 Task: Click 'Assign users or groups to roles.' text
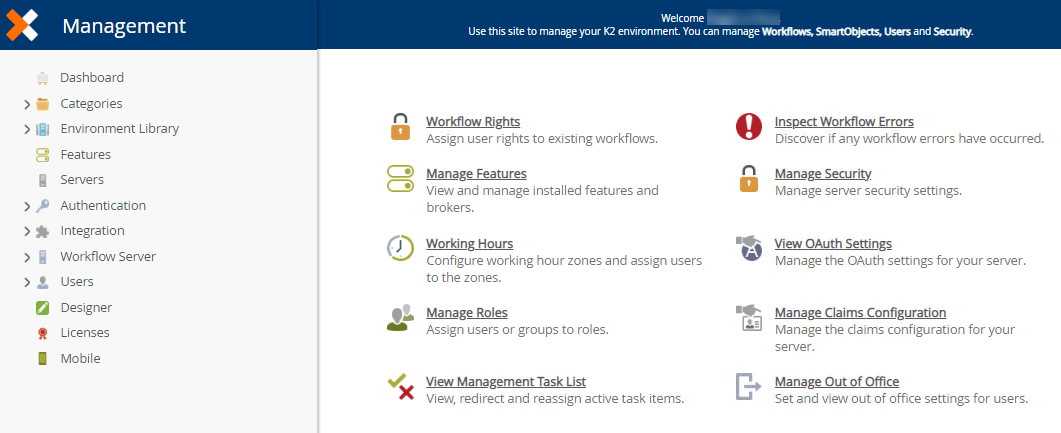click(518, 330)
